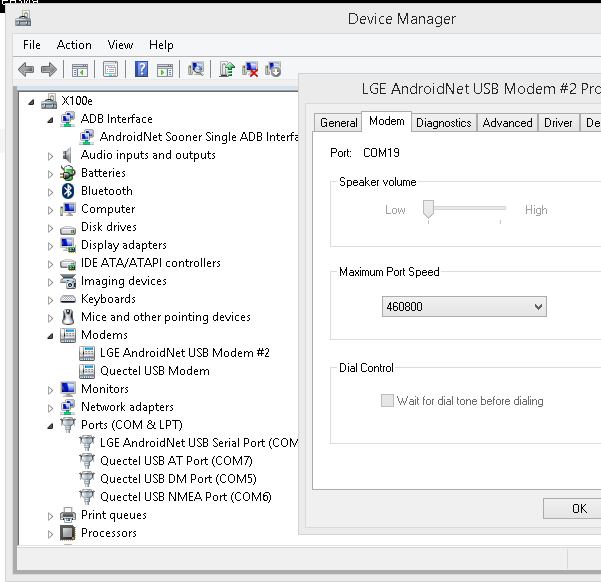Adjust the Speaker volume slider handle

(x=428, y=209)
